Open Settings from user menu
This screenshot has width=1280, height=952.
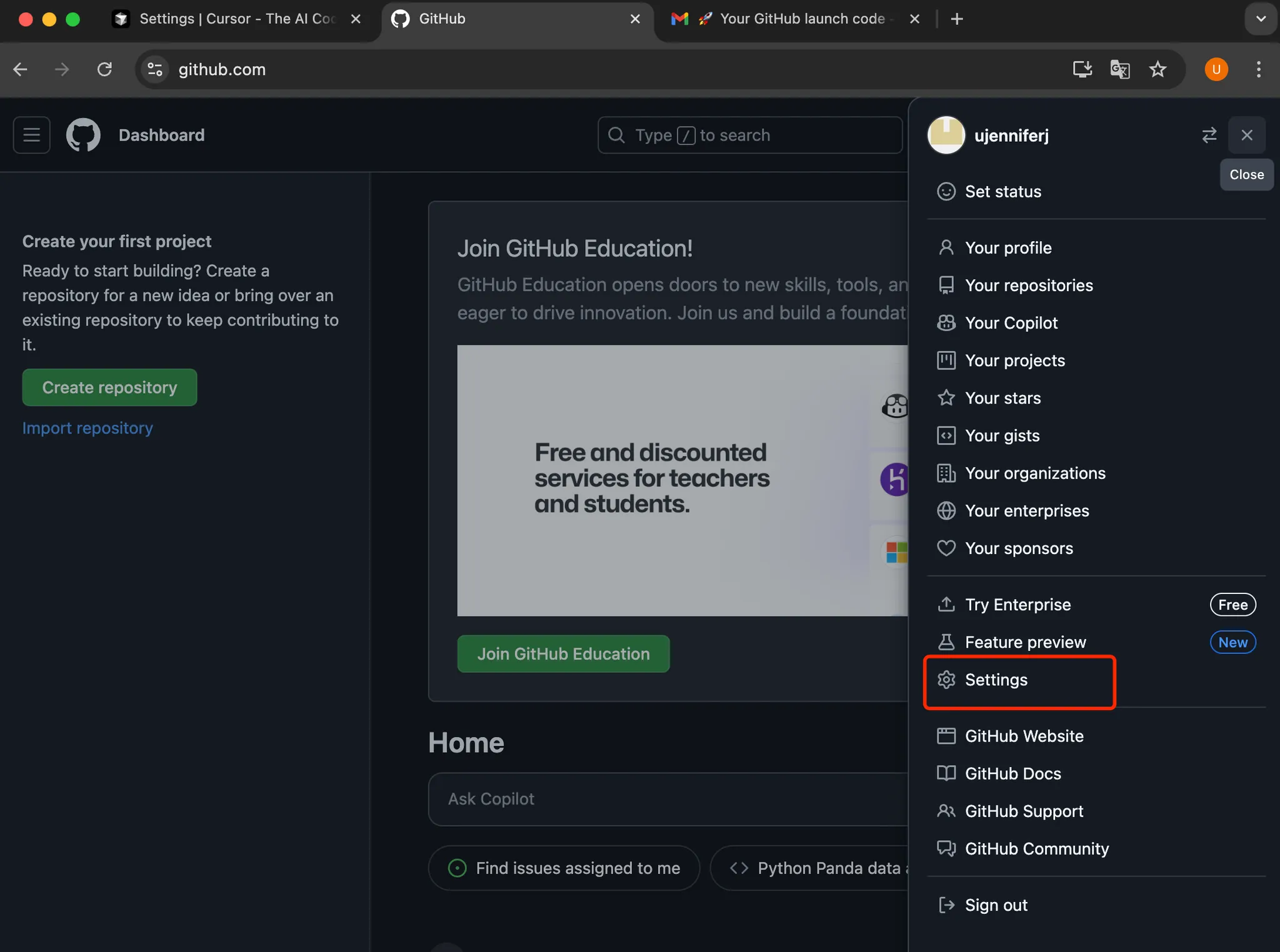coord(1096,680)
